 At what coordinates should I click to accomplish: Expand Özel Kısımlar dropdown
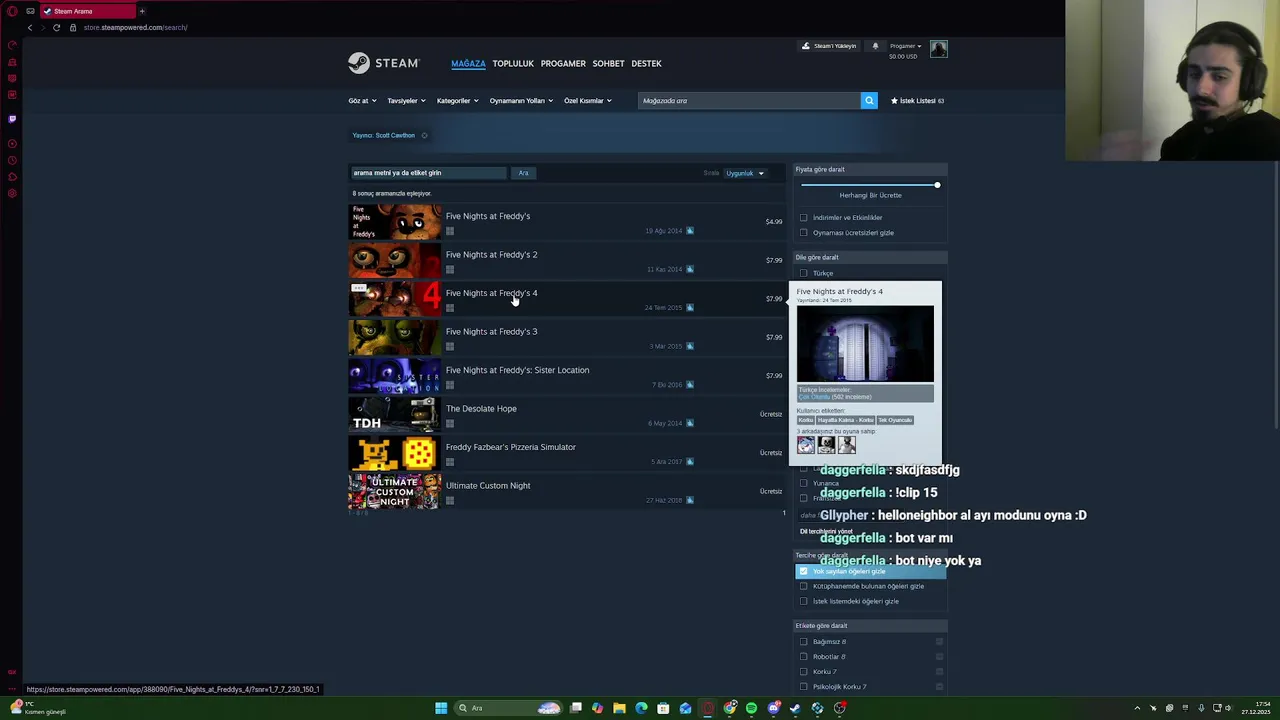587,101
